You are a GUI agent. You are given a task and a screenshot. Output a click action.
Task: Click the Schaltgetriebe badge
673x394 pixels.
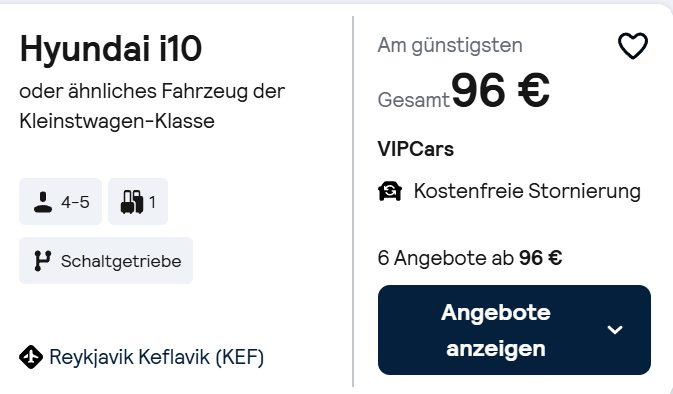[x=106, y=261]
